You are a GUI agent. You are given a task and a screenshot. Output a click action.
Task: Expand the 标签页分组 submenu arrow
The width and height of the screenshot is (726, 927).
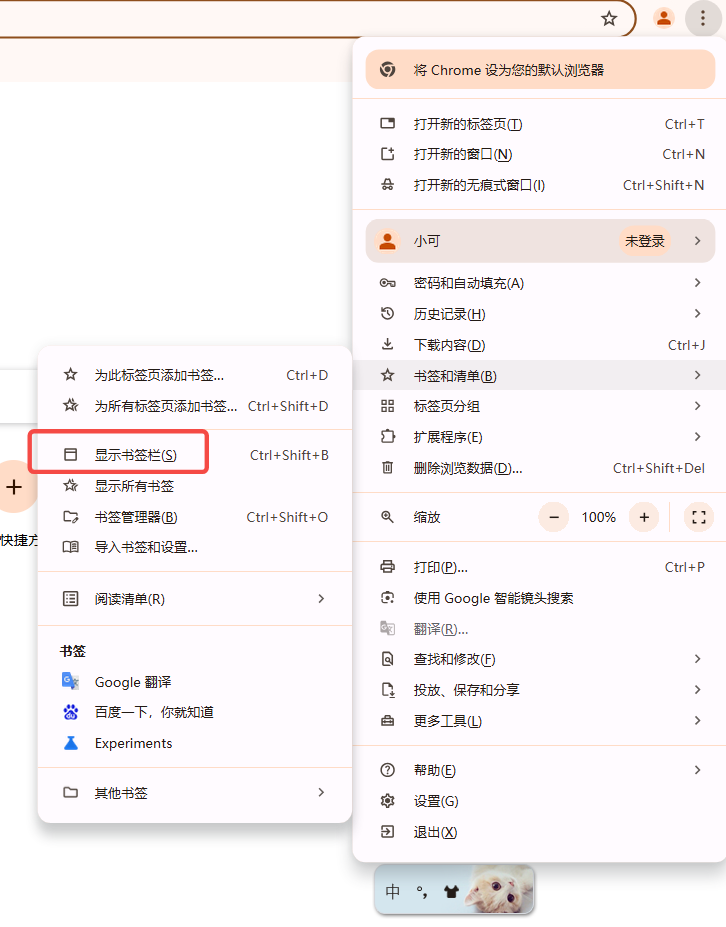coord(698,406)
